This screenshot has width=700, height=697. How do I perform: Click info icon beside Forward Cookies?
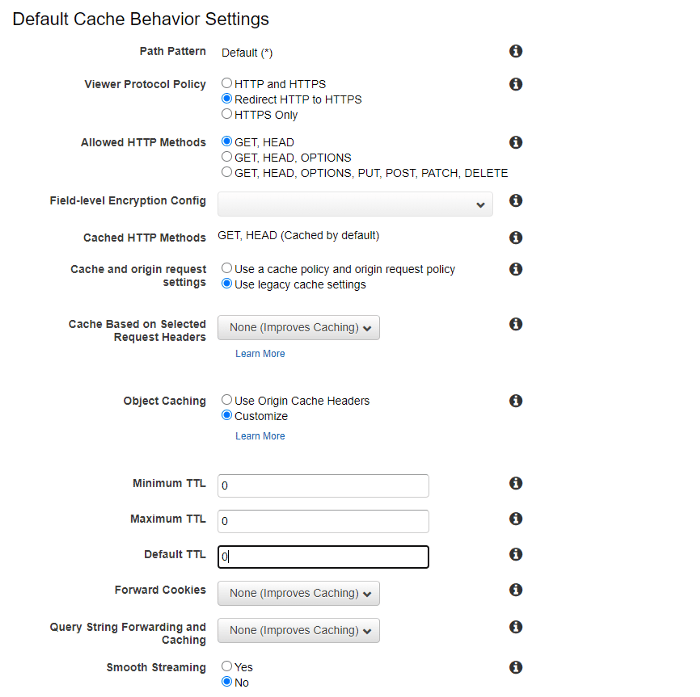click(x=516, y=590)
